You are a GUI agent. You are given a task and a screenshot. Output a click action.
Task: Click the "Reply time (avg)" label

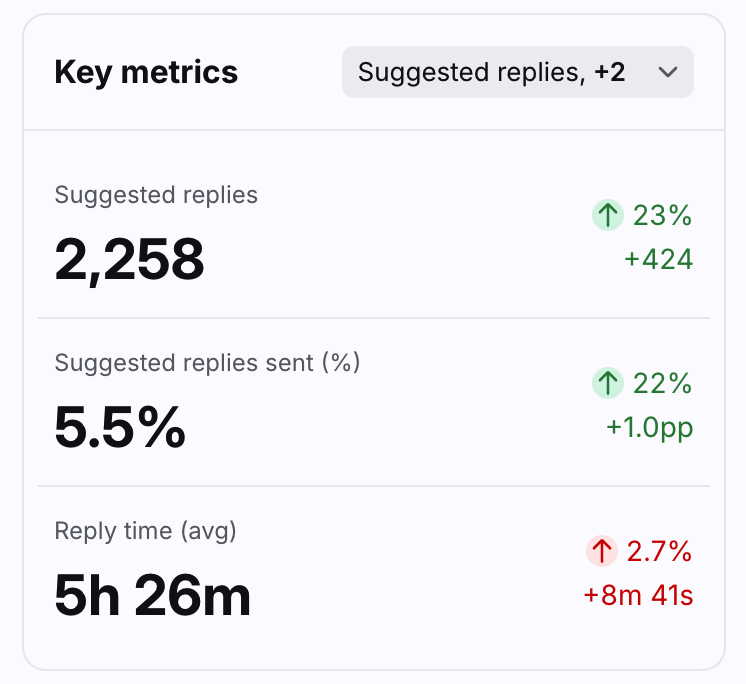(x=145, y=531)
